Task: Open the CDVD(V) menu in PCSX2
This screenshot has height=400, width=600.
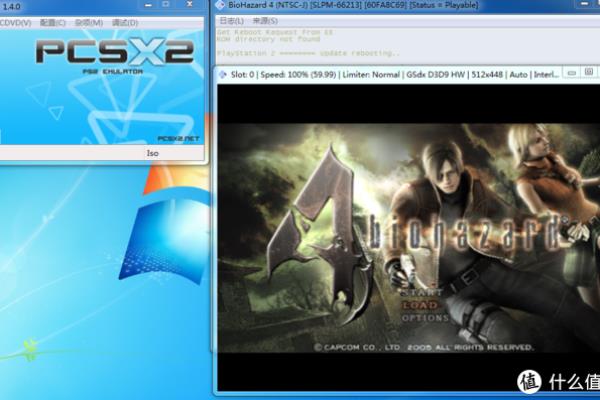Action: pos(15,23)
